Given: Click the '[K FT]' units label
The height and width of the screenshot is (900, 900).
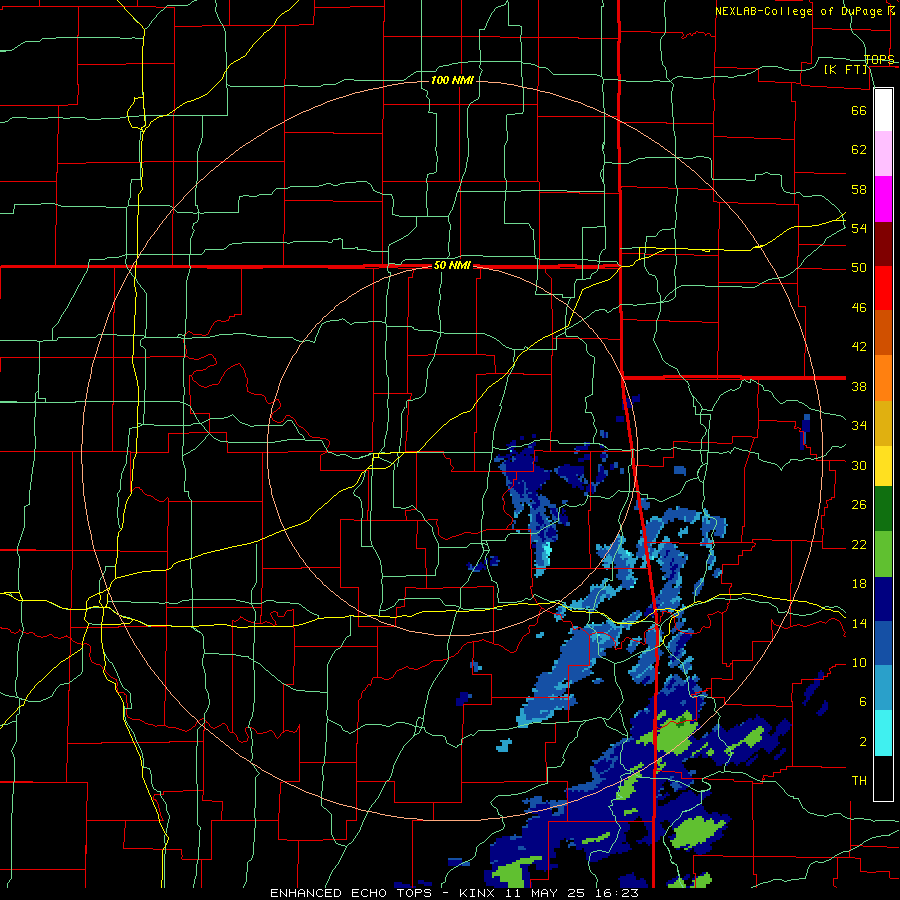Looking at the screenshot, I should (846, 70).
